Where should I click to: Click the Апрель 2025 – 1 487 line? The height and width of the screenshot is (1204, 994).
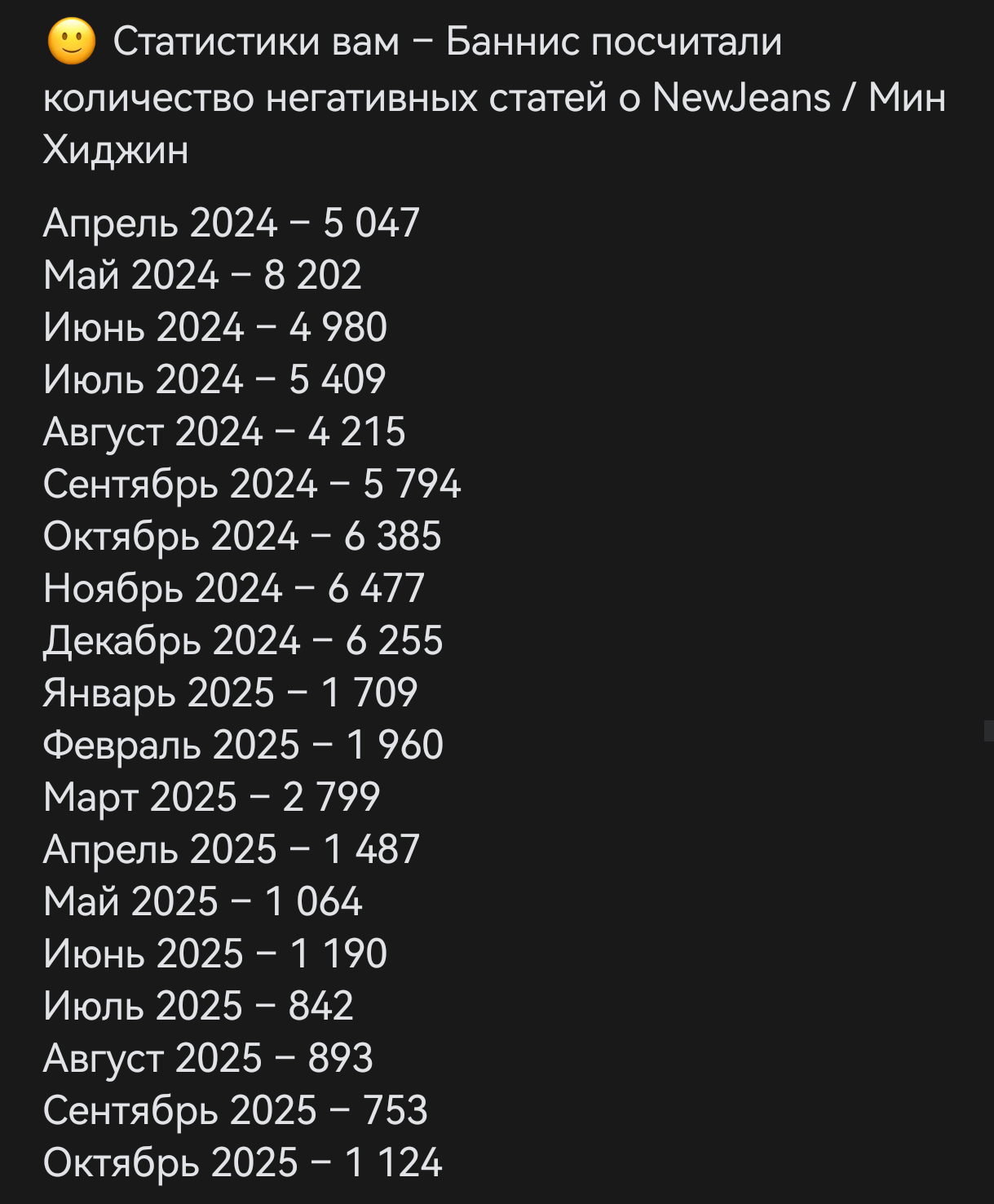coord(231,849)
